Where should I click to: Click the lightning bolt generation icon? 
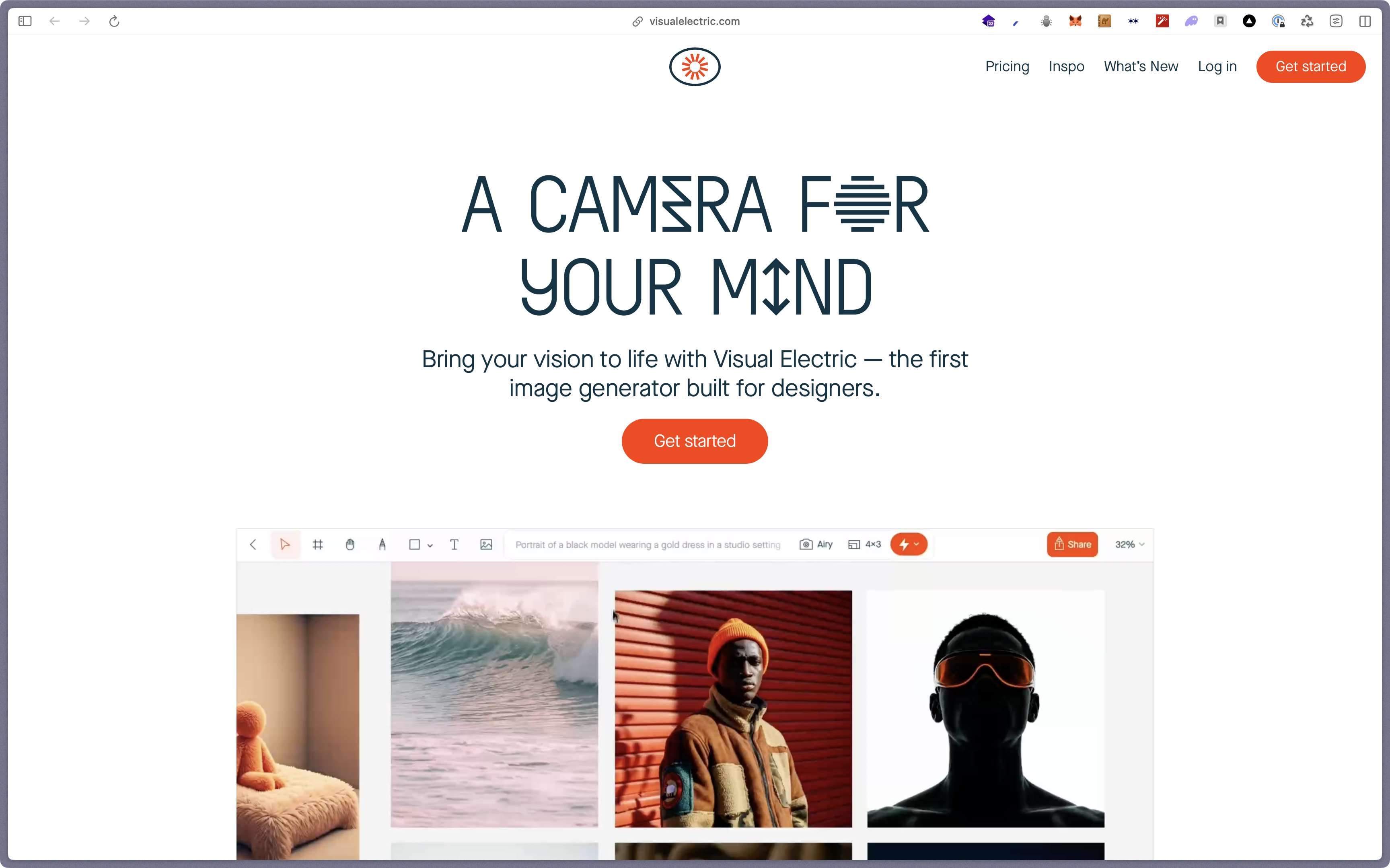[x=904, y=544]
